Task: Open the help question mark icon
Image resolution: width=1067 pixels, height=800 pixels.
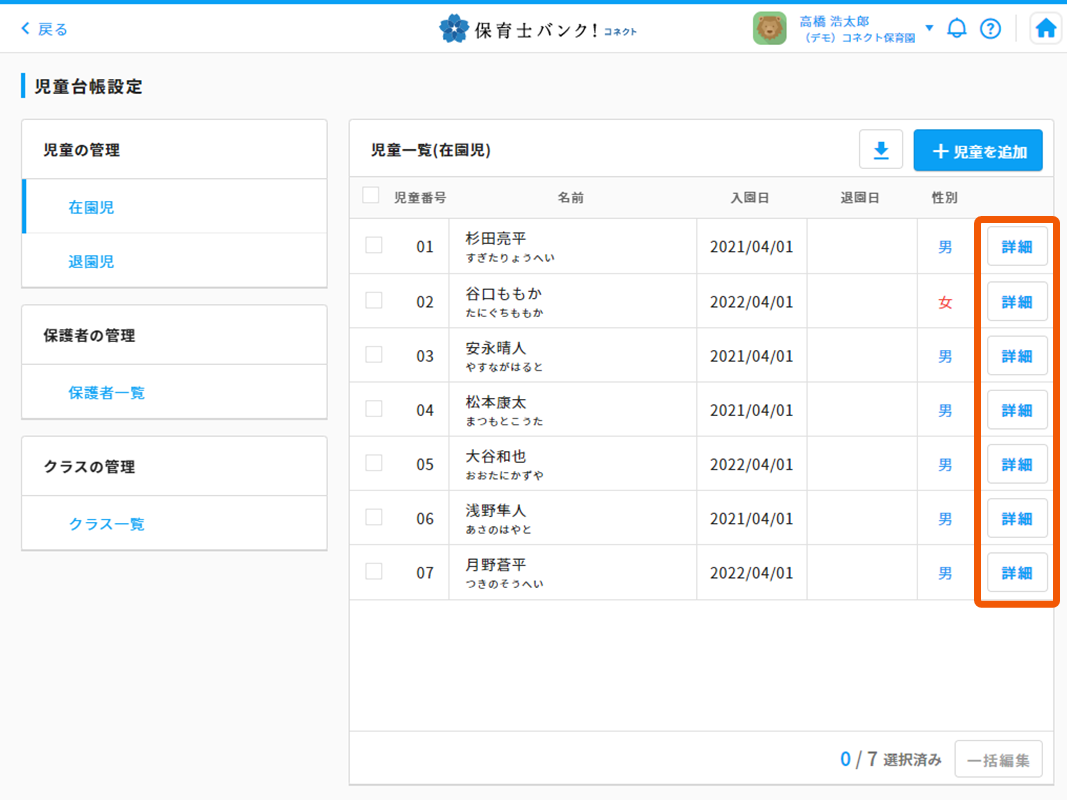Action: [990, 28]
